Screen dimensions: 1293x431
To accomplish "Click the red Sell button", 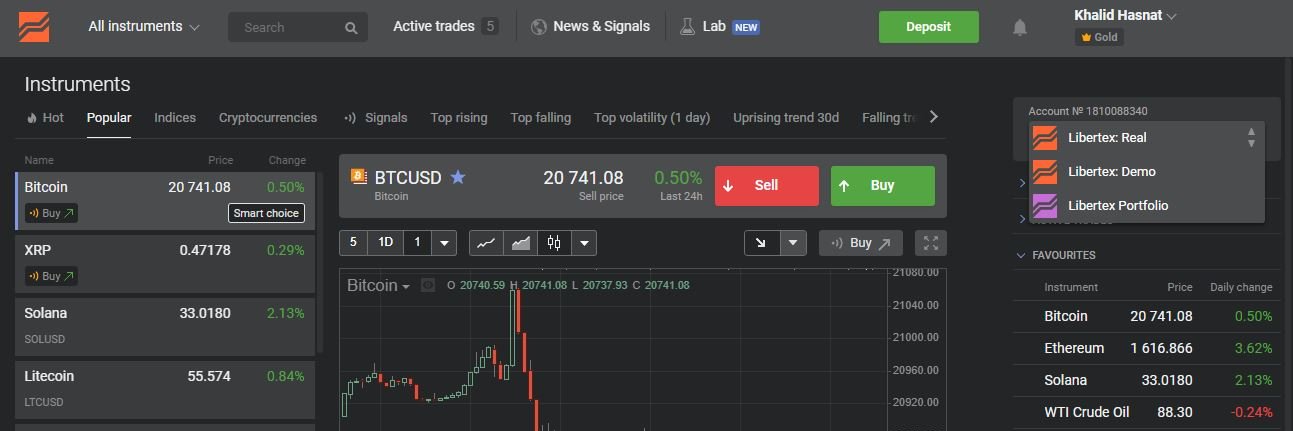I will point(766,186).
